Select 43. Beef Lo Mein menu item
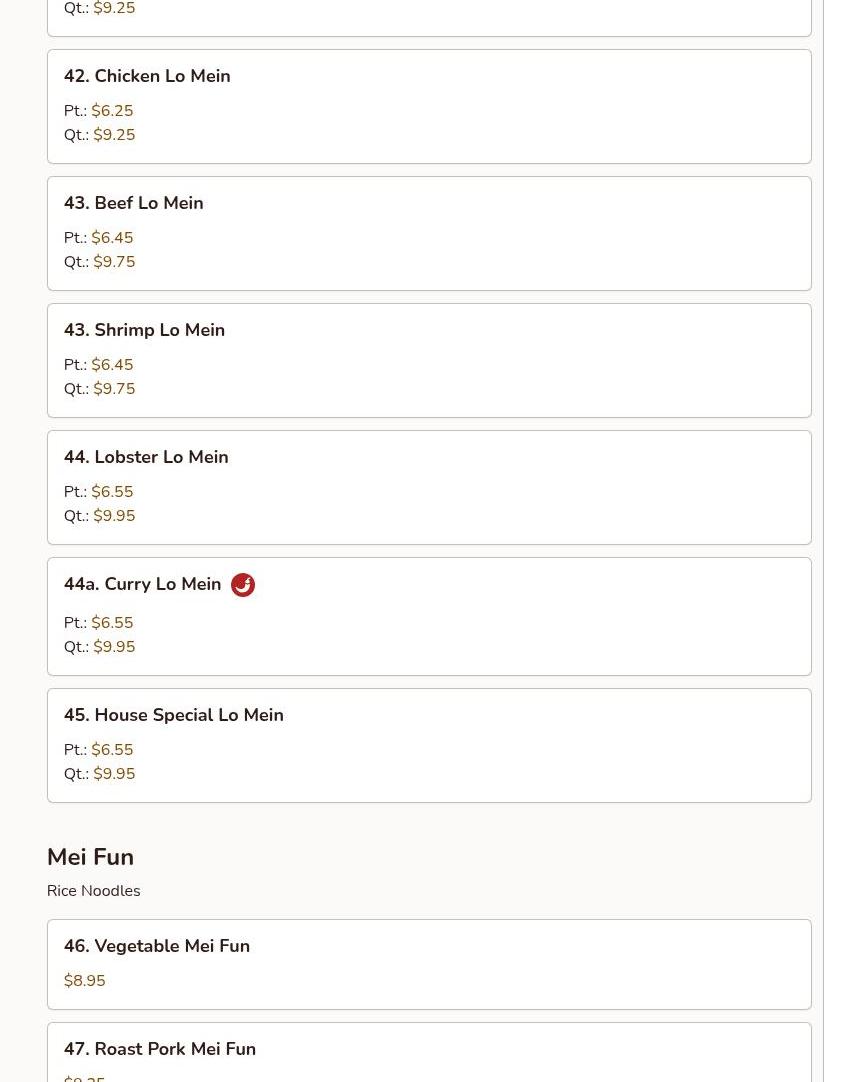The image size is (844, 1082). point(429,233)
